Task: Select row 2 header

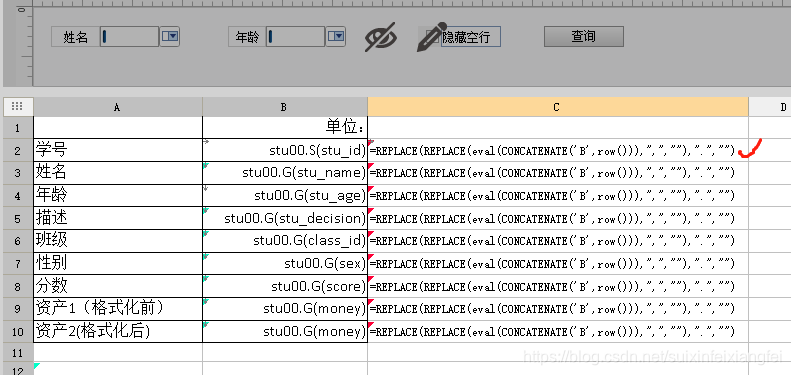Action: pyautogui.click(x=17, y=150)
